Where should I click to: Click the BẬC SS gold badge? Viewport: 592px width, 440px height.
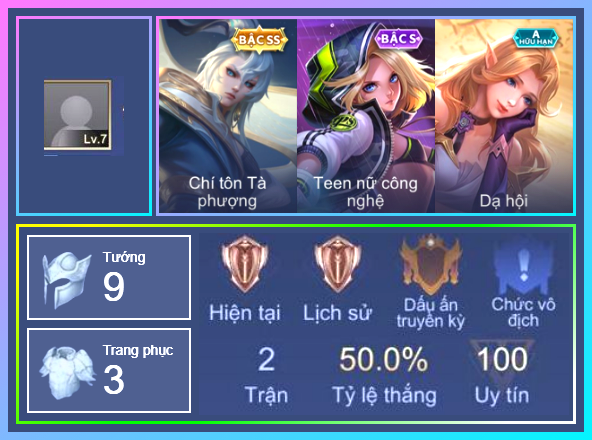(259, 40)
